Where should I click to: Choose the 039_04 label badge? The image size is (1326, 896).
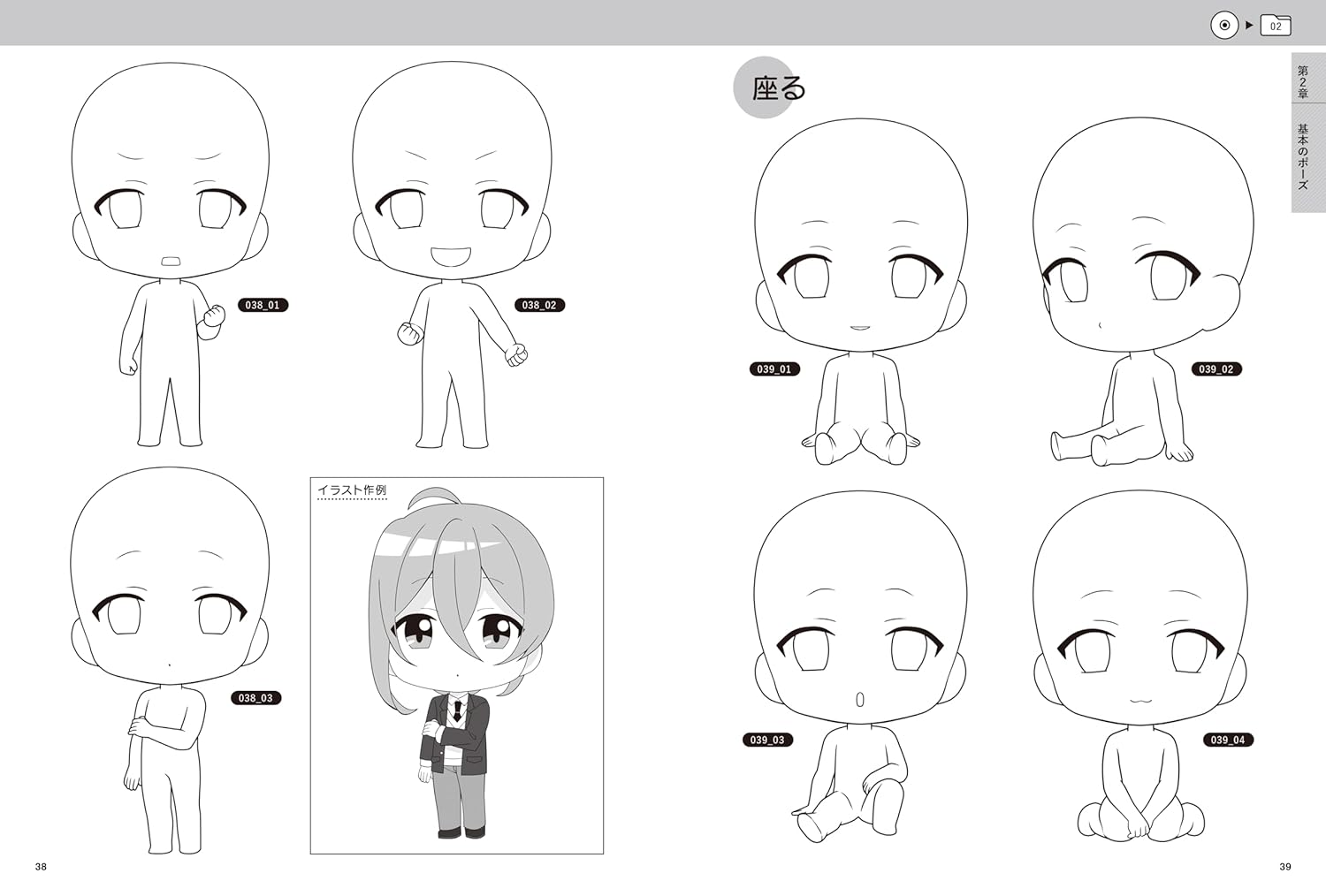1228,740
